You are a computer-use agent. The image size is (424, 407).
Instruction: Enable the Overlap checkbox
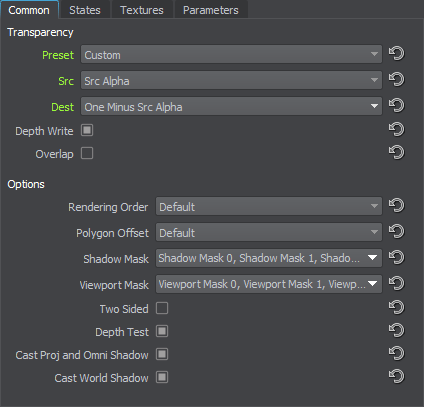(87, 153)
